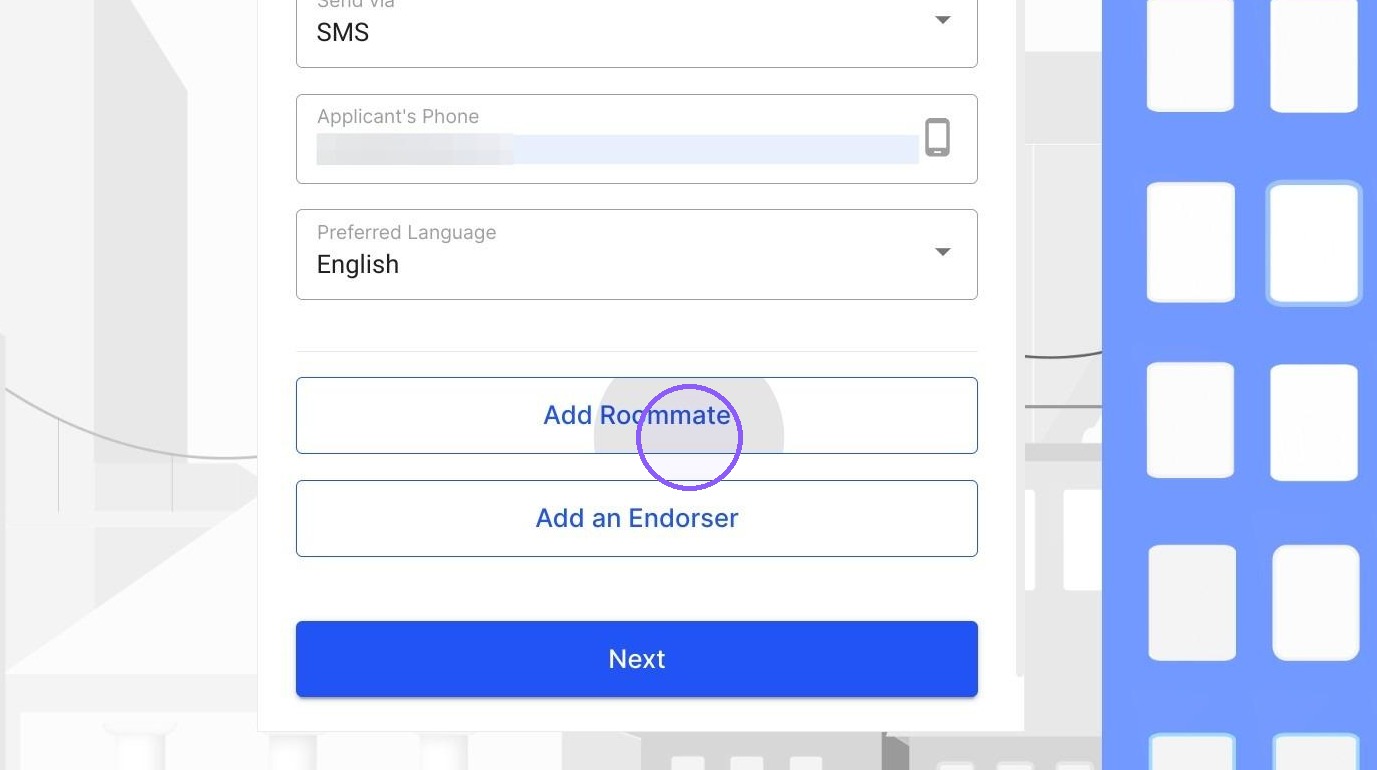This screenshot has width=1377, height=770.
Task: Click the form's vertical scrollbar
Action: click(x=1020, y=338)
